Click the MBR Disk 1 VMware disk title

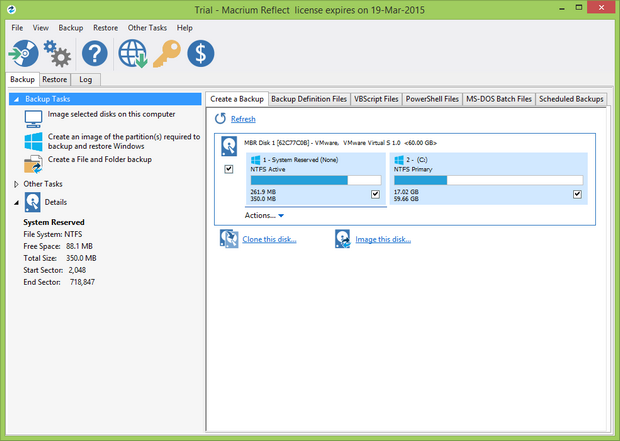340,143
